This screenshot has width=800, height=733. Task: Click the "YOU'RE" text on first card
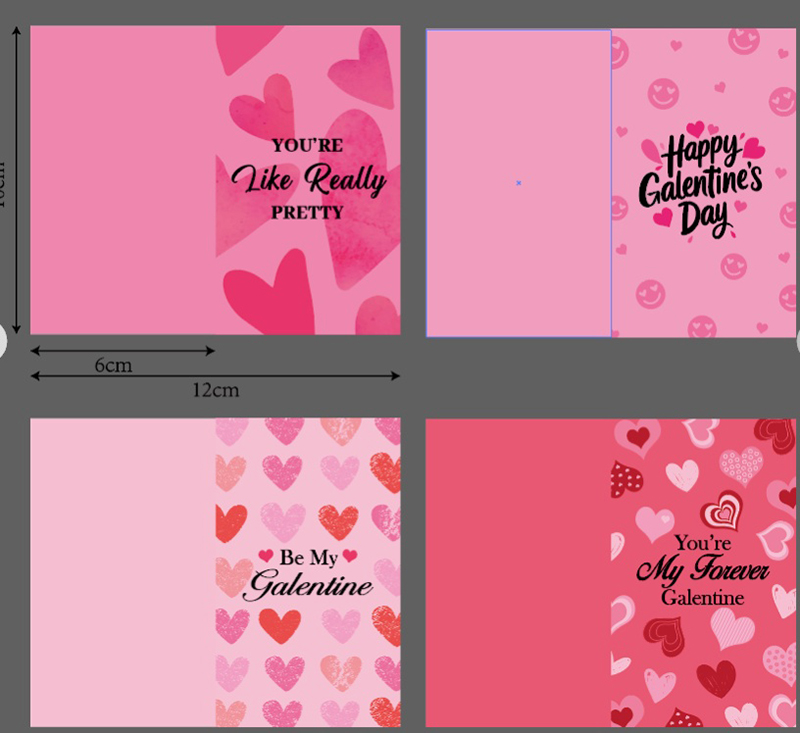tap(307, 146)
